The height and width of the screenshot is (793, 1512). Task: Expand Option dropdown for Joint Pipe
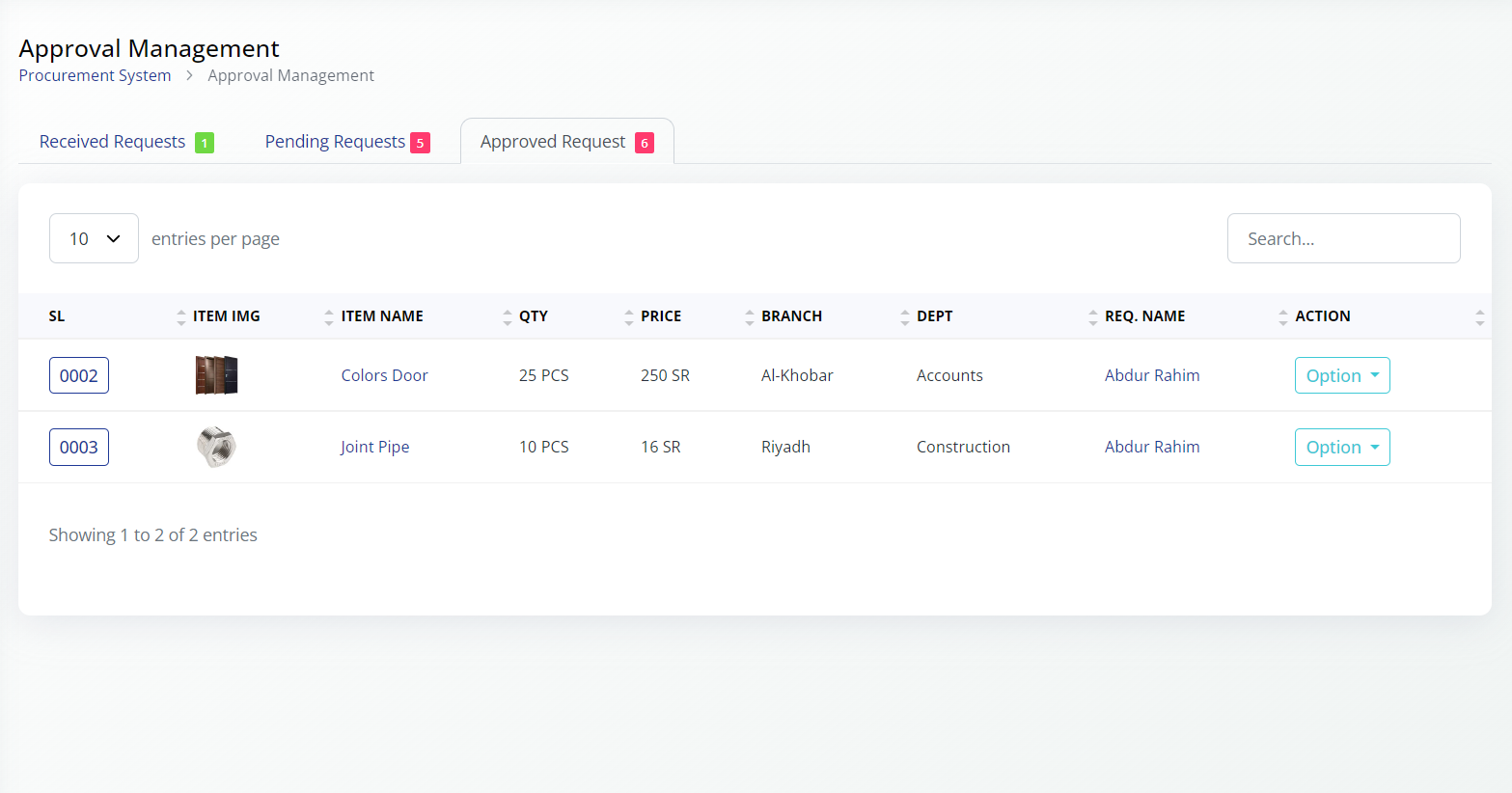(1341, 447)
